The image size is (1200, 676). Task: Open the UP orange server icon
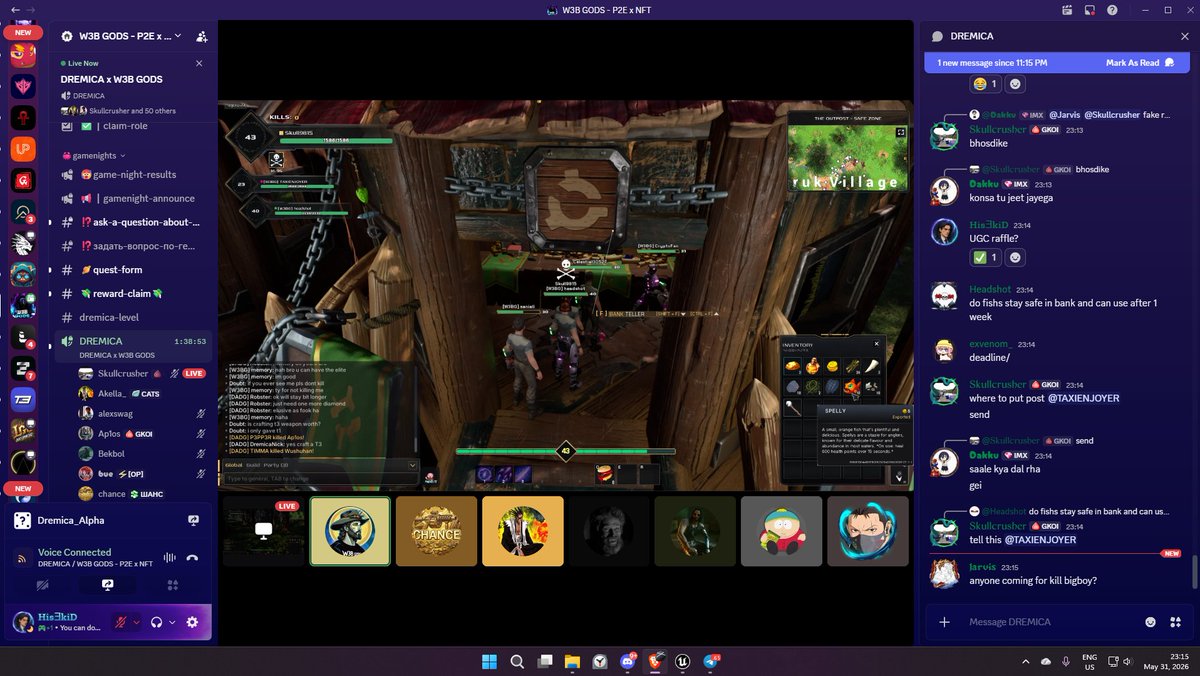[x=24, y=149]
